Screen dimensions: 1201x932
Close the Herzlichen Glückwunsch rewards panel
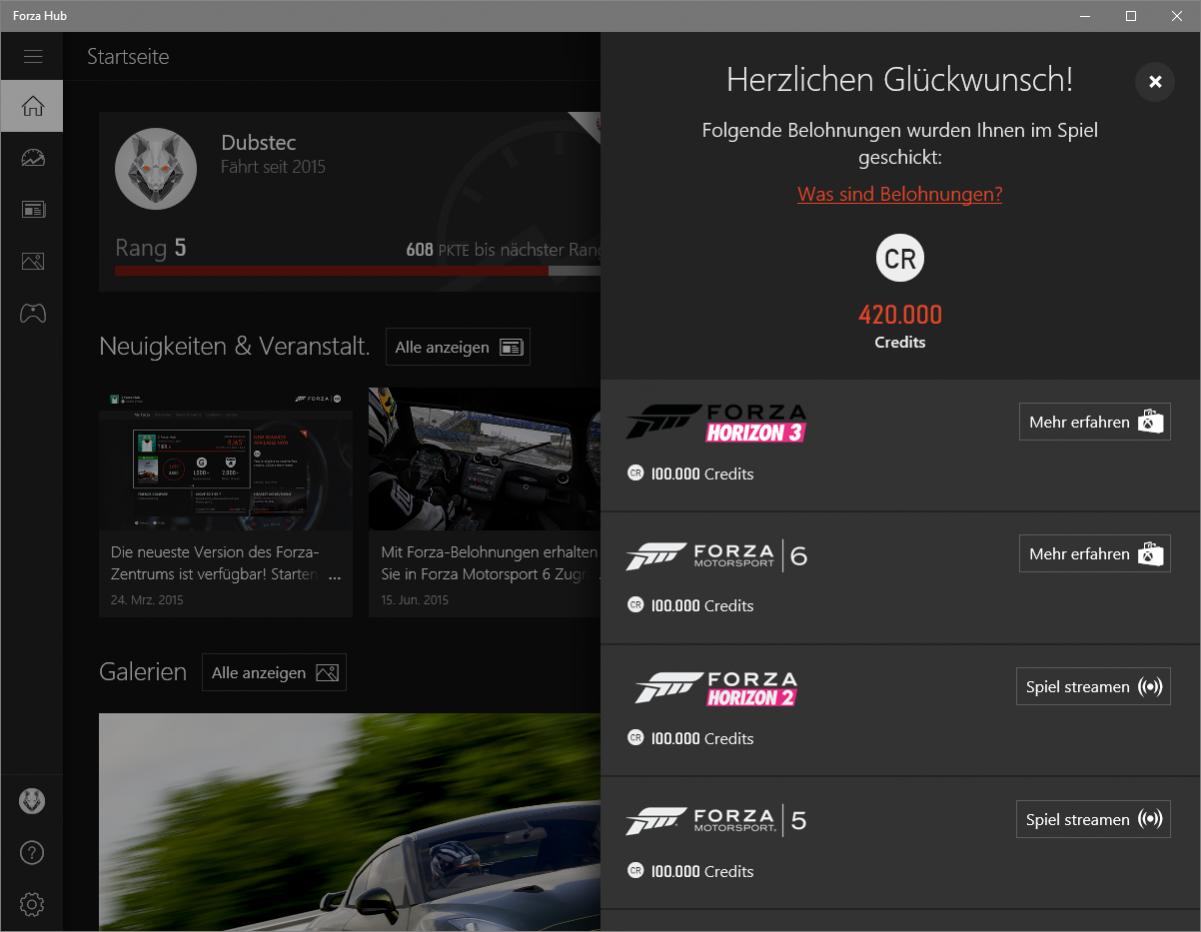click(x=1154, y=82)
